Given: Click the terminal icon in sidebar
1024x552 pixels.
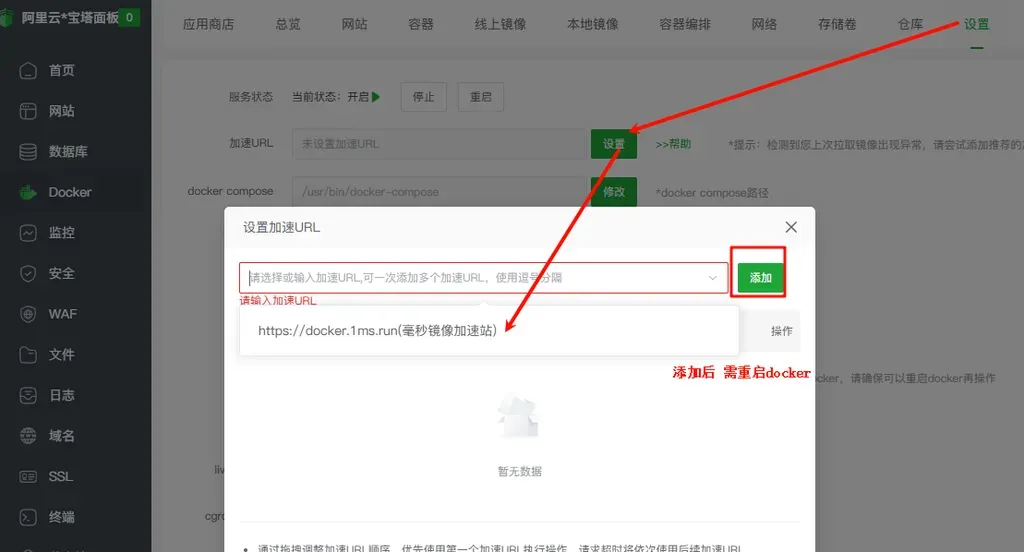Looking at the screenshot, I should 29,517.
